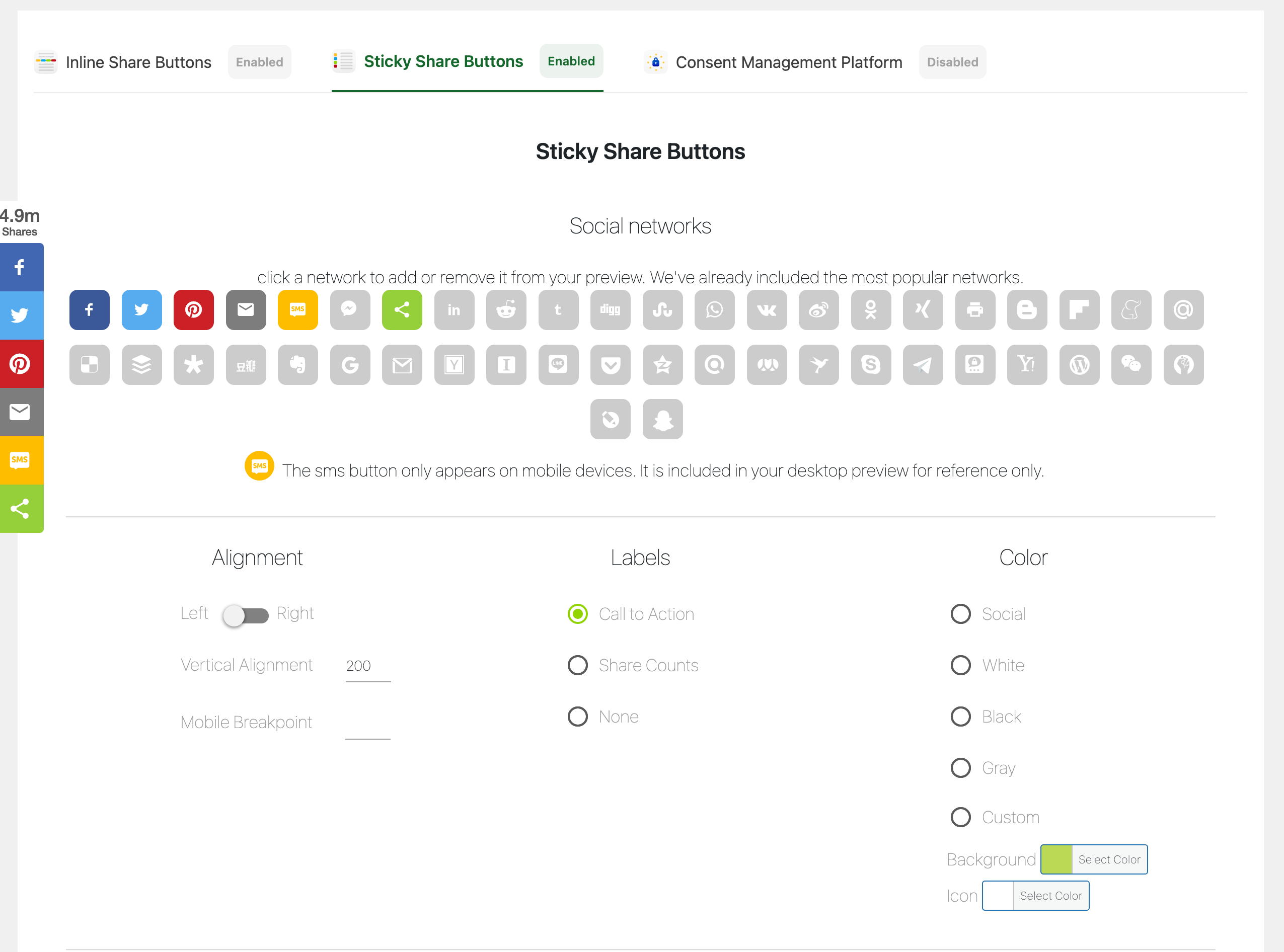Add the Skype network button

click(x=871, y=365)
